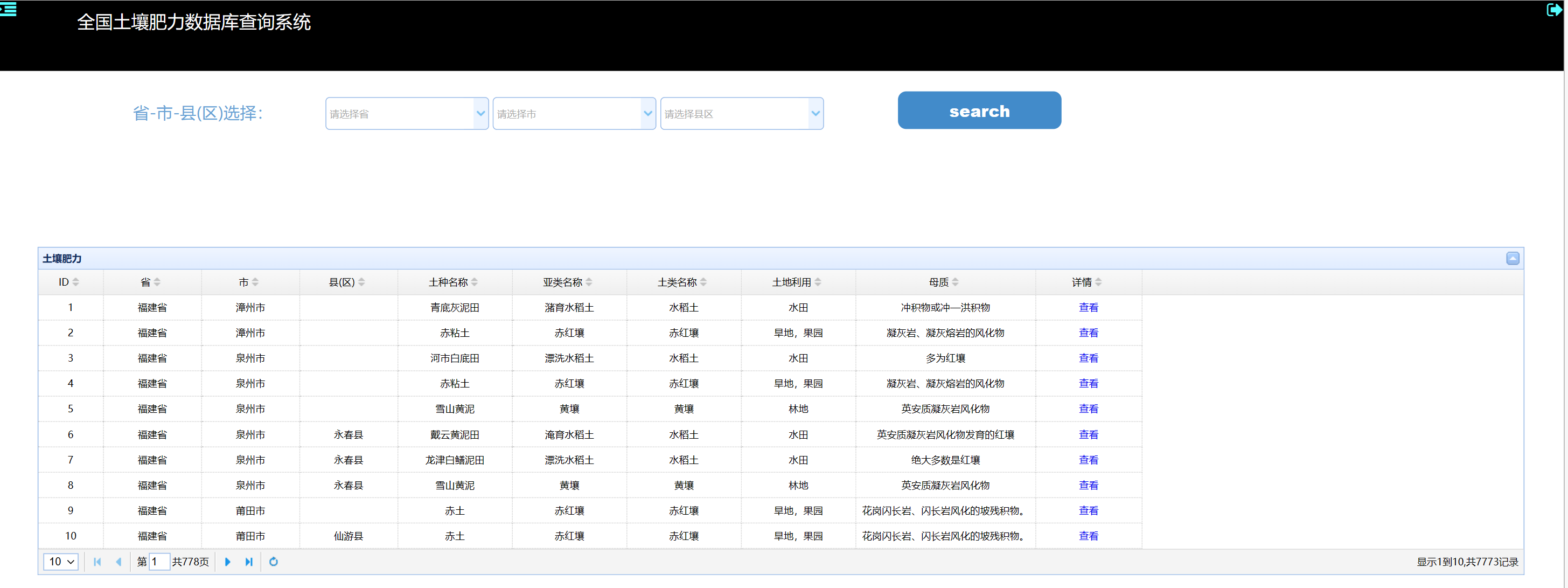This screenshot has height=588, width=1568.
Task: Jump to last page of results
Action: 249,562
